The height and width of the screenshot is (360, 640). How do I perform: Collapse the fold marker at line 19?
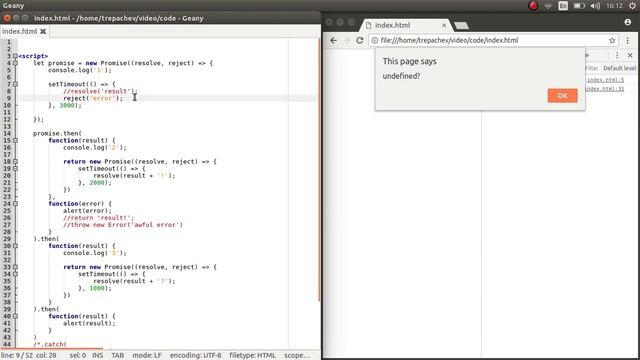15,169
